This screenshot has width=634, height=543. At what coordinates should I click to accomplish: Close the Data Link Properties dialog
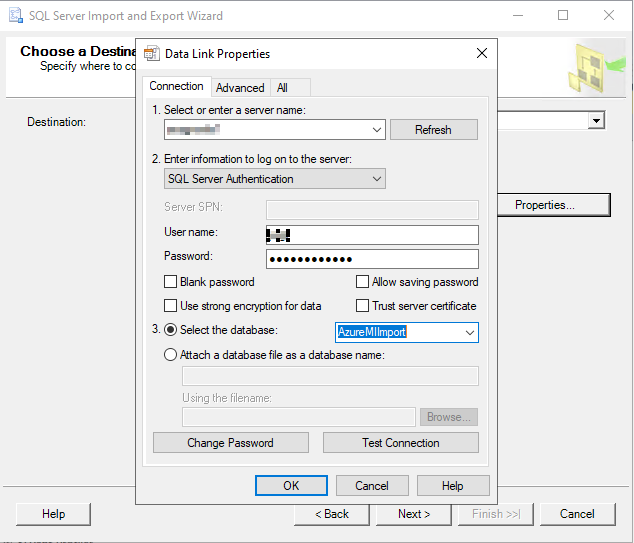[482, 53]
